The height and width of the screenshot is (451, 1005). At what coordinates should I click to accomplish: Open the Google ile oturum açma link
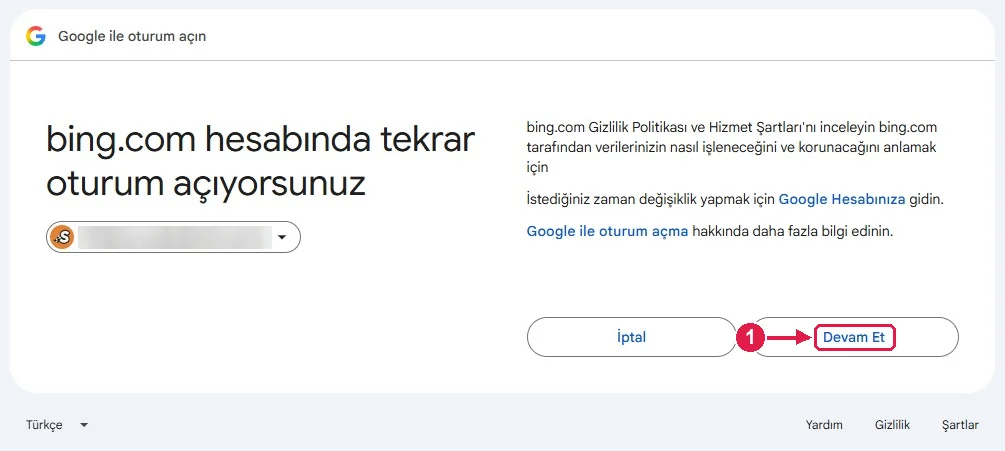point(607,231)
